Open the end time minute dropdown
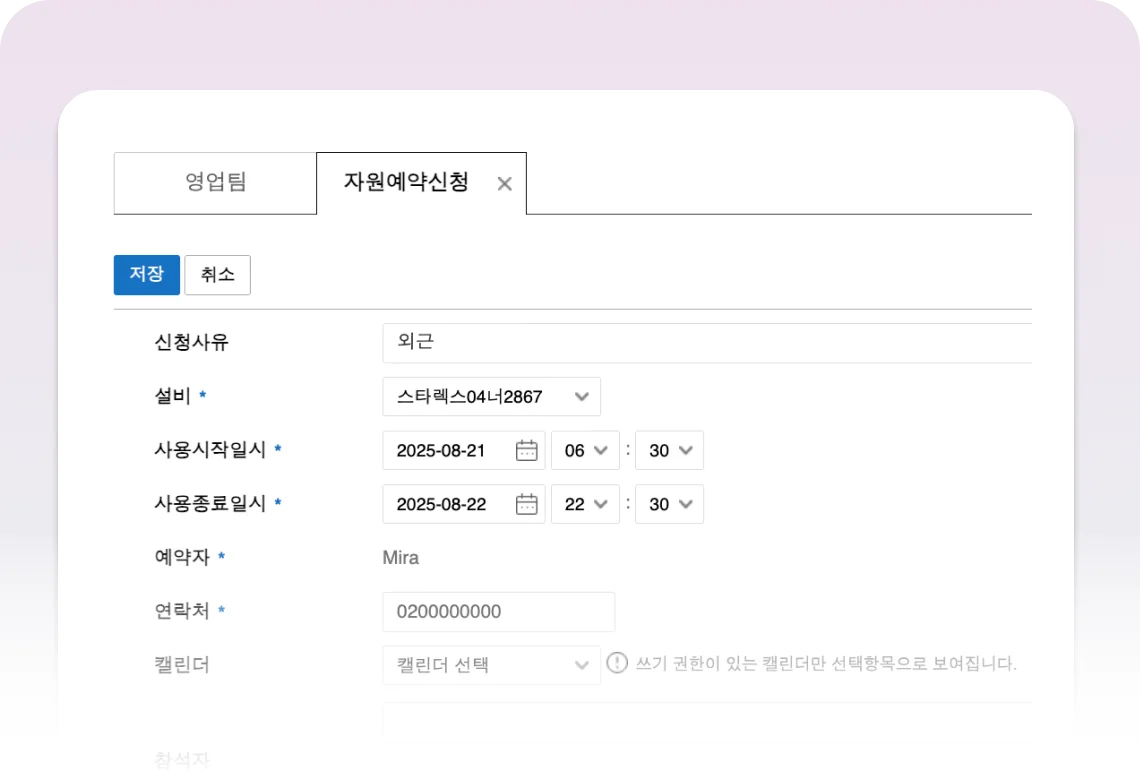 click(670, 505)
